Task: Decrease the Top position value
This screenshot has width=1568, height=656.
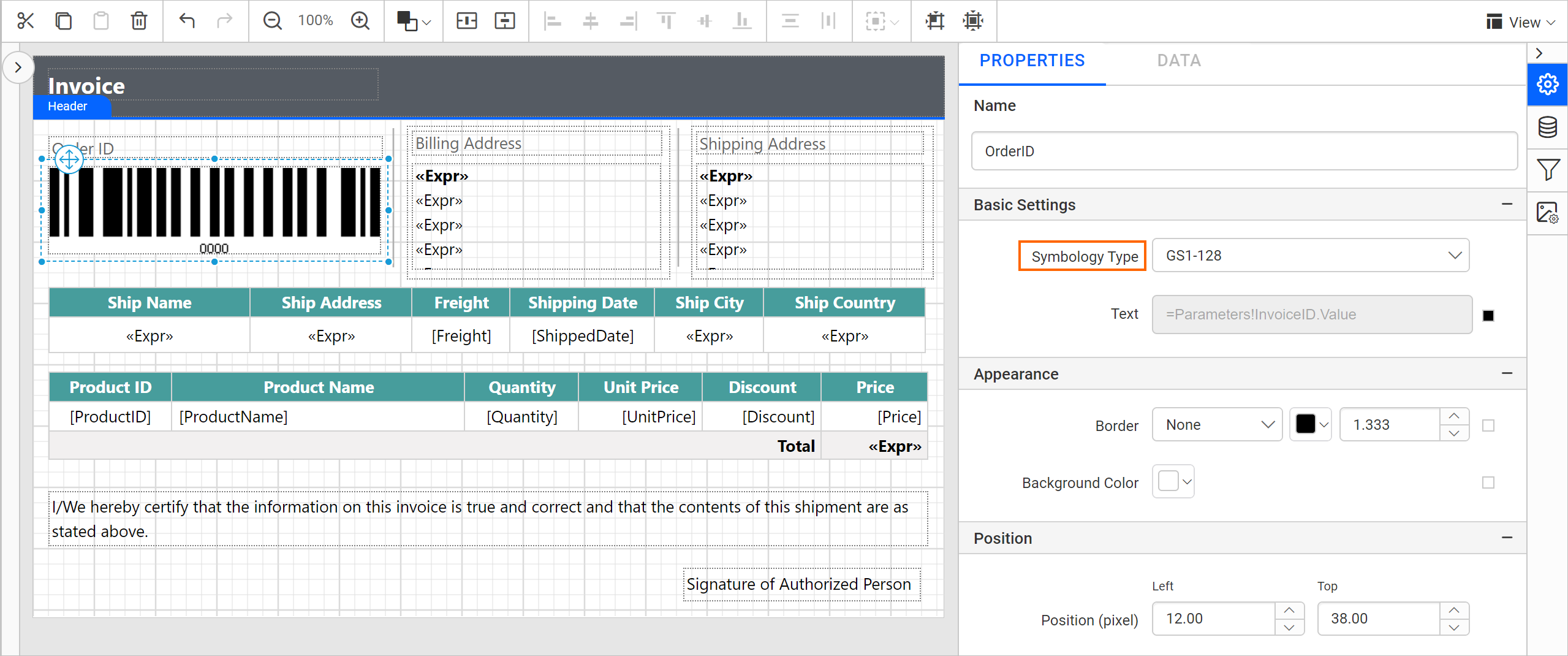Action: (1454, 627)
